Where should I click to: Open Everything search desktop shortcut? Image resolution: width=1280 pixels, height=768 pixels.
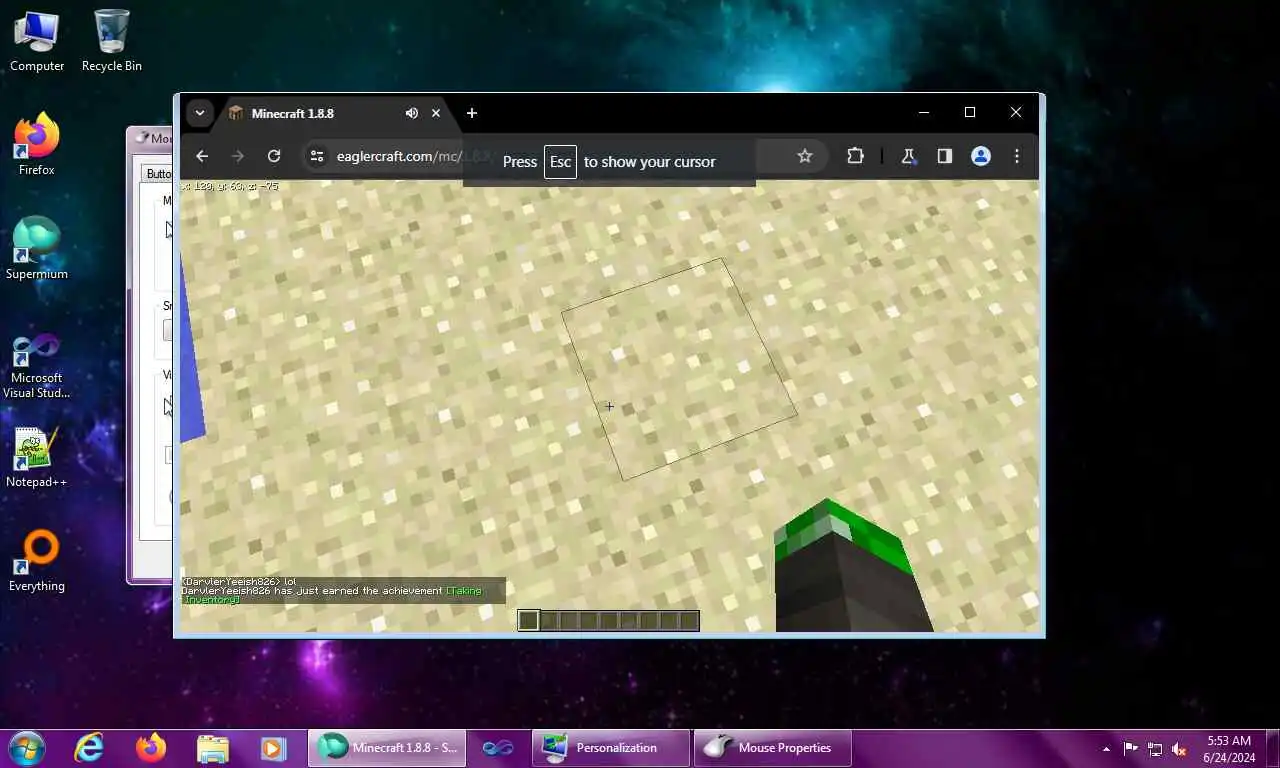37,562
